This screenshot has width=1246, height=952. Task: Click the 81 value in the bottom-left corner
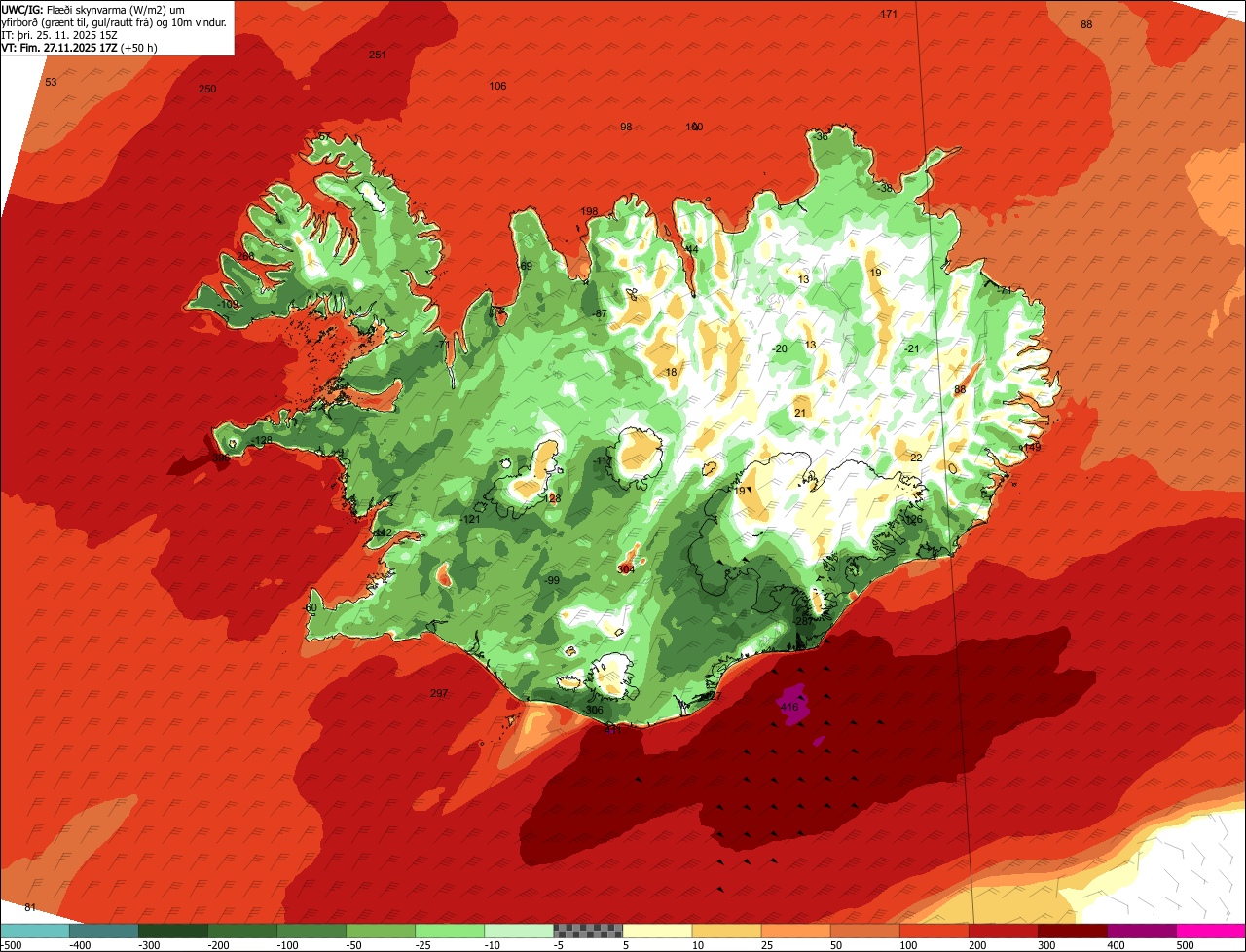point(30,907)
